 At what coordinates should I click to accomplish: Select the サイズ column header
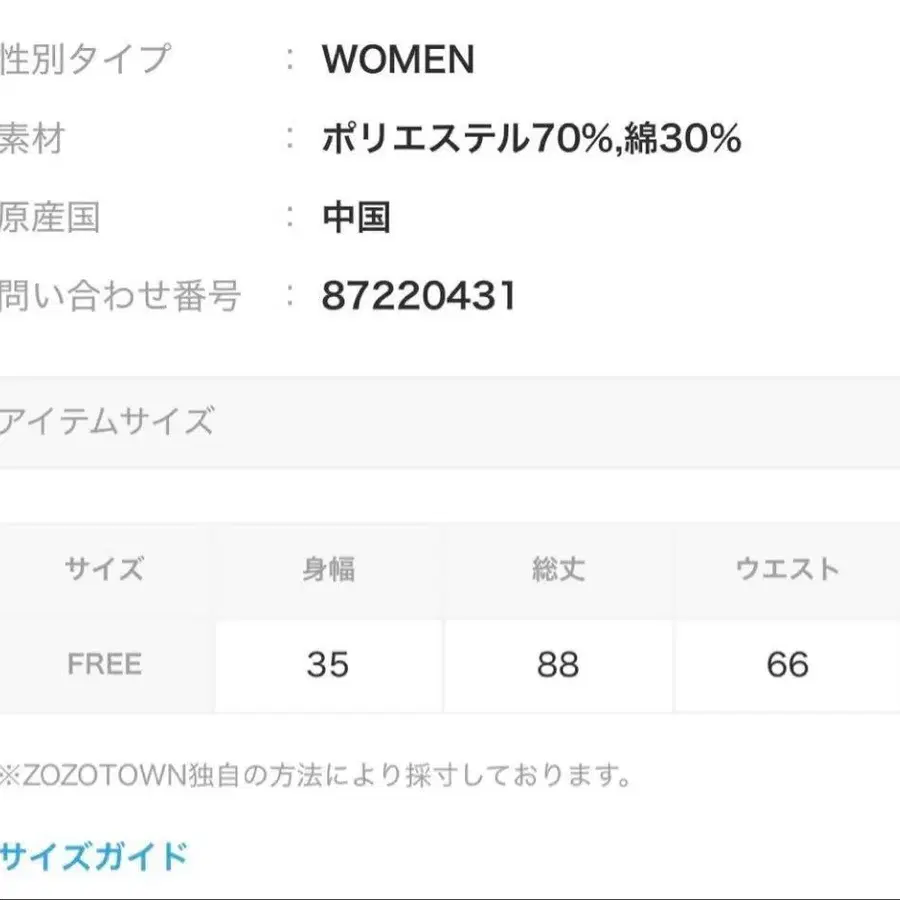(x=103, y=568)
